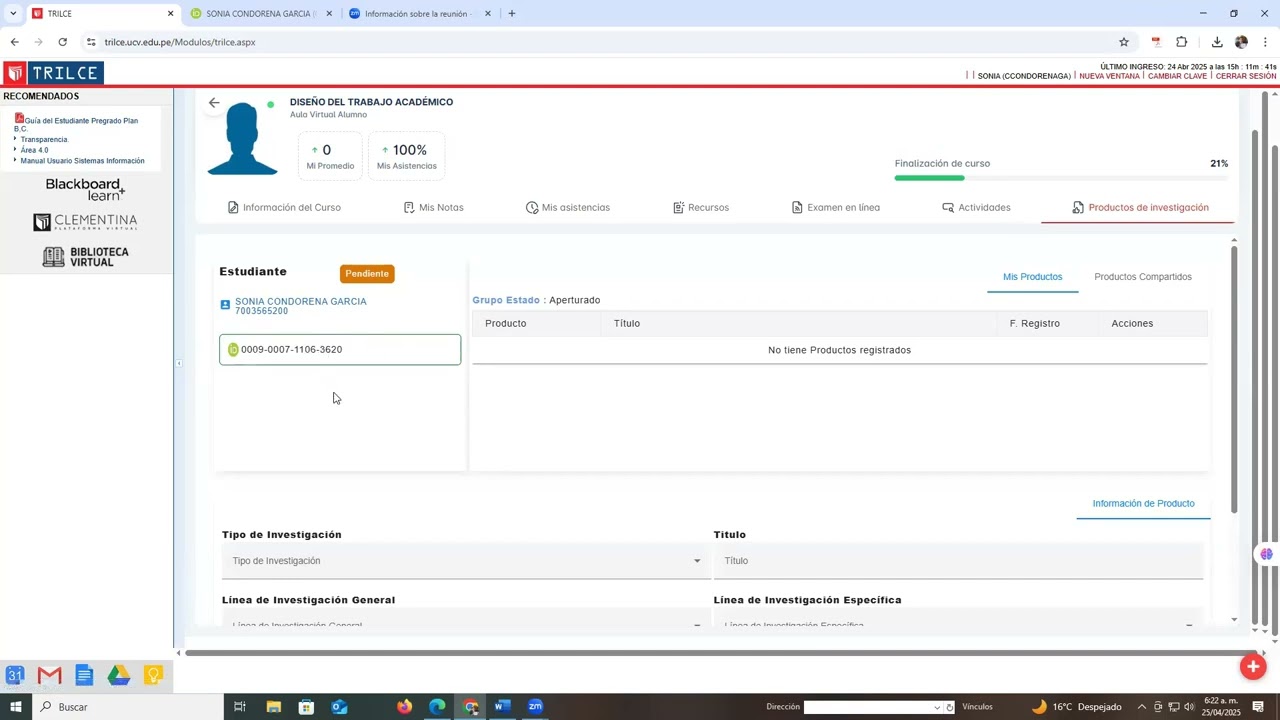Open Mis asistencias tab
Image resolution: width=1280 pixels, height=720 pixels.
coord(567,207)
